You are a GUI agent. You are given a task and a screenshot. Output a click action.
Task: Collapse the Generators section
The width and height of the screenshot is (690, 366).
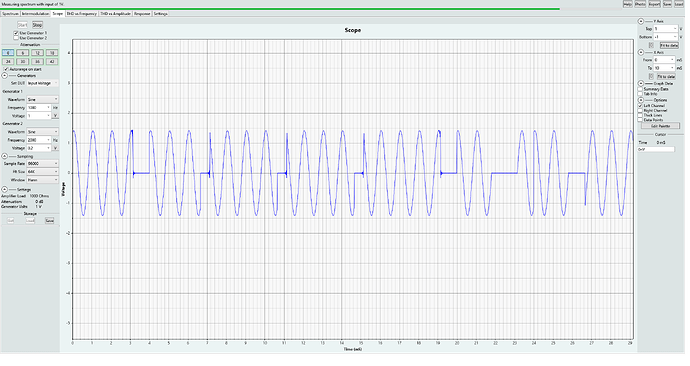click(4, 76)
